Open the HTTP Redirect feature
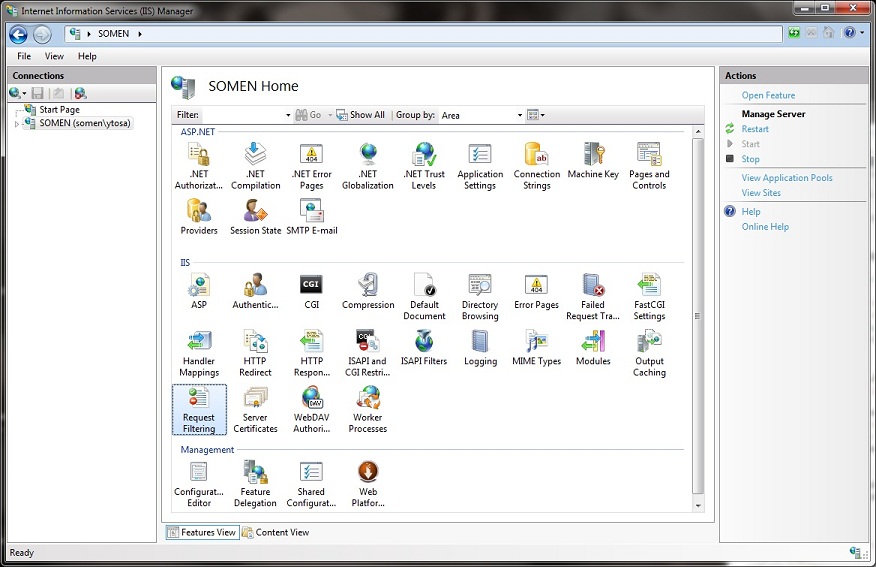 point(255,353)
